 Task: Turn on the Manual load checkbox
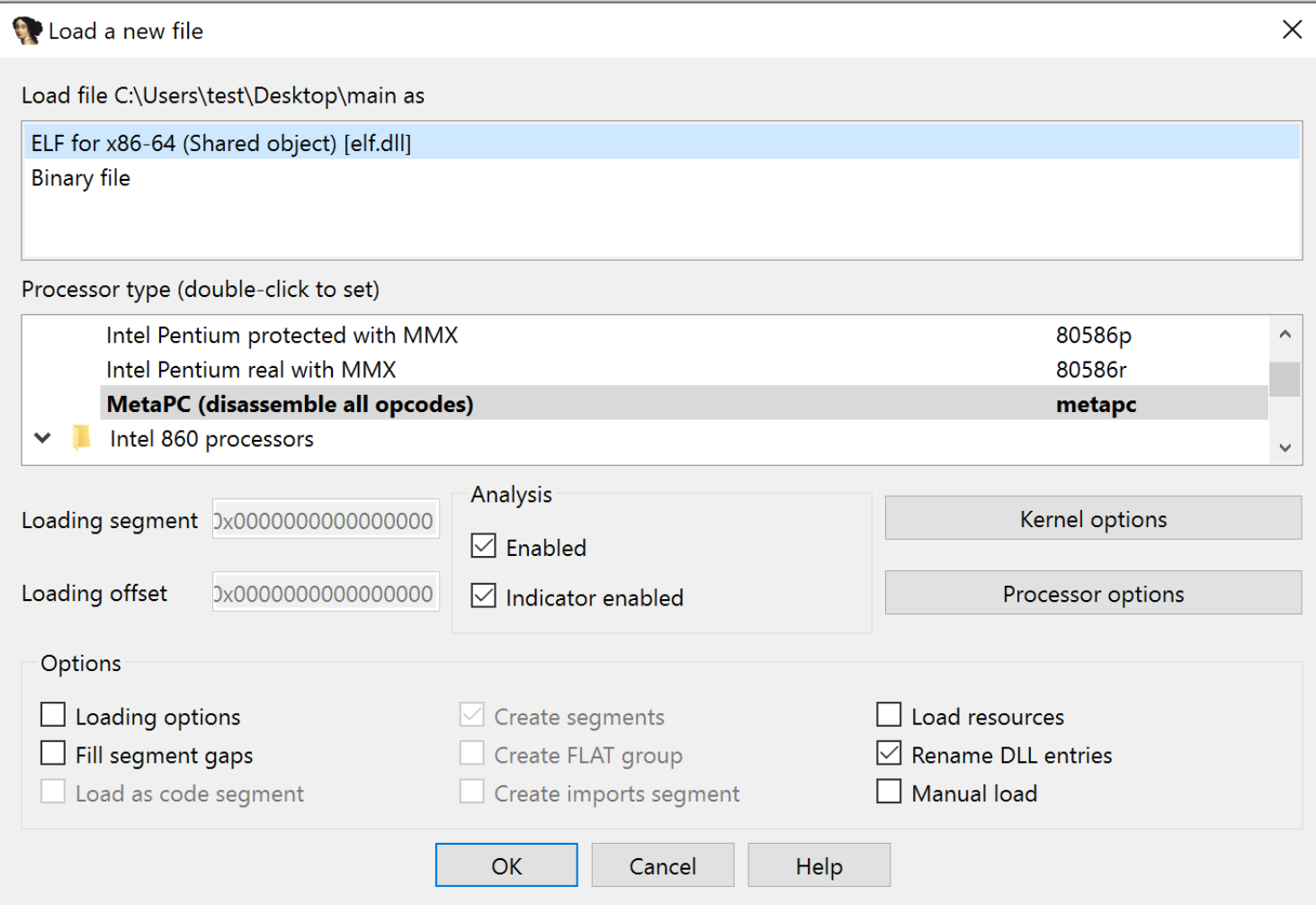click(x=889, y=792)
